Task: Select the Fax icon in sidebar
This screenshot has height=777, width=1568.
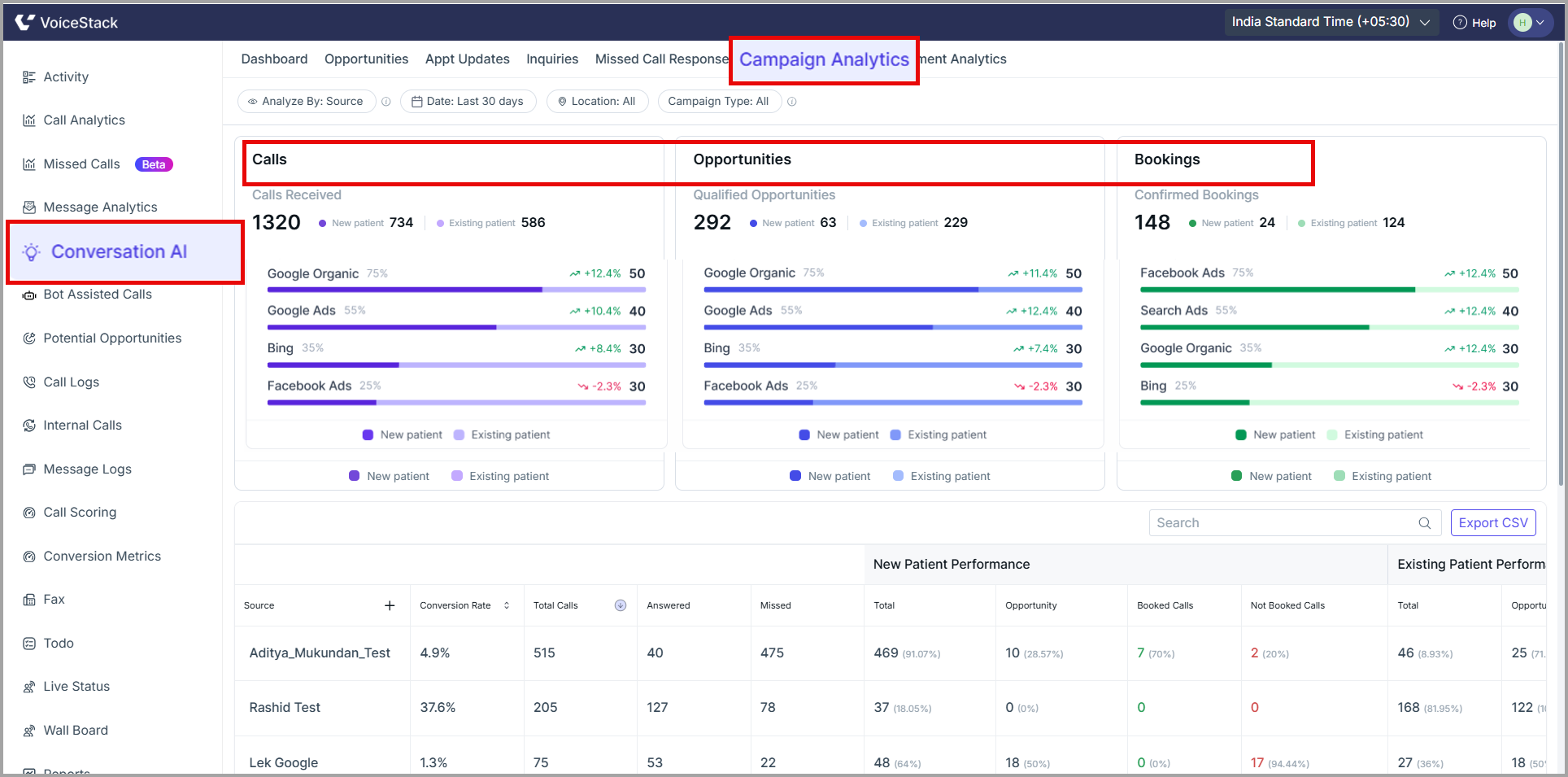Action: click(x=29, y=600)
